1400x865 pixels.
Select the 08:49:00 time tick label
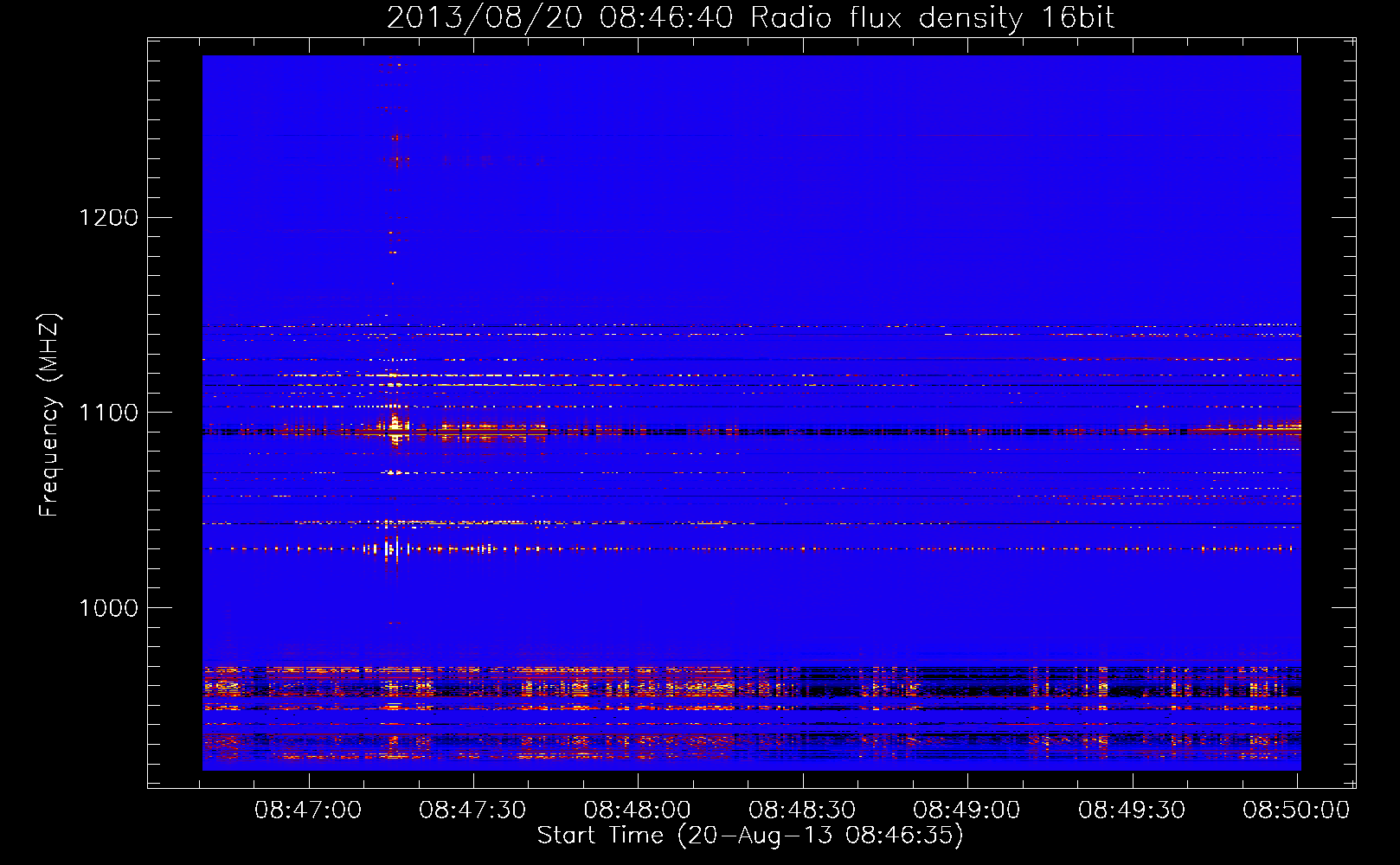click(967, 810)
